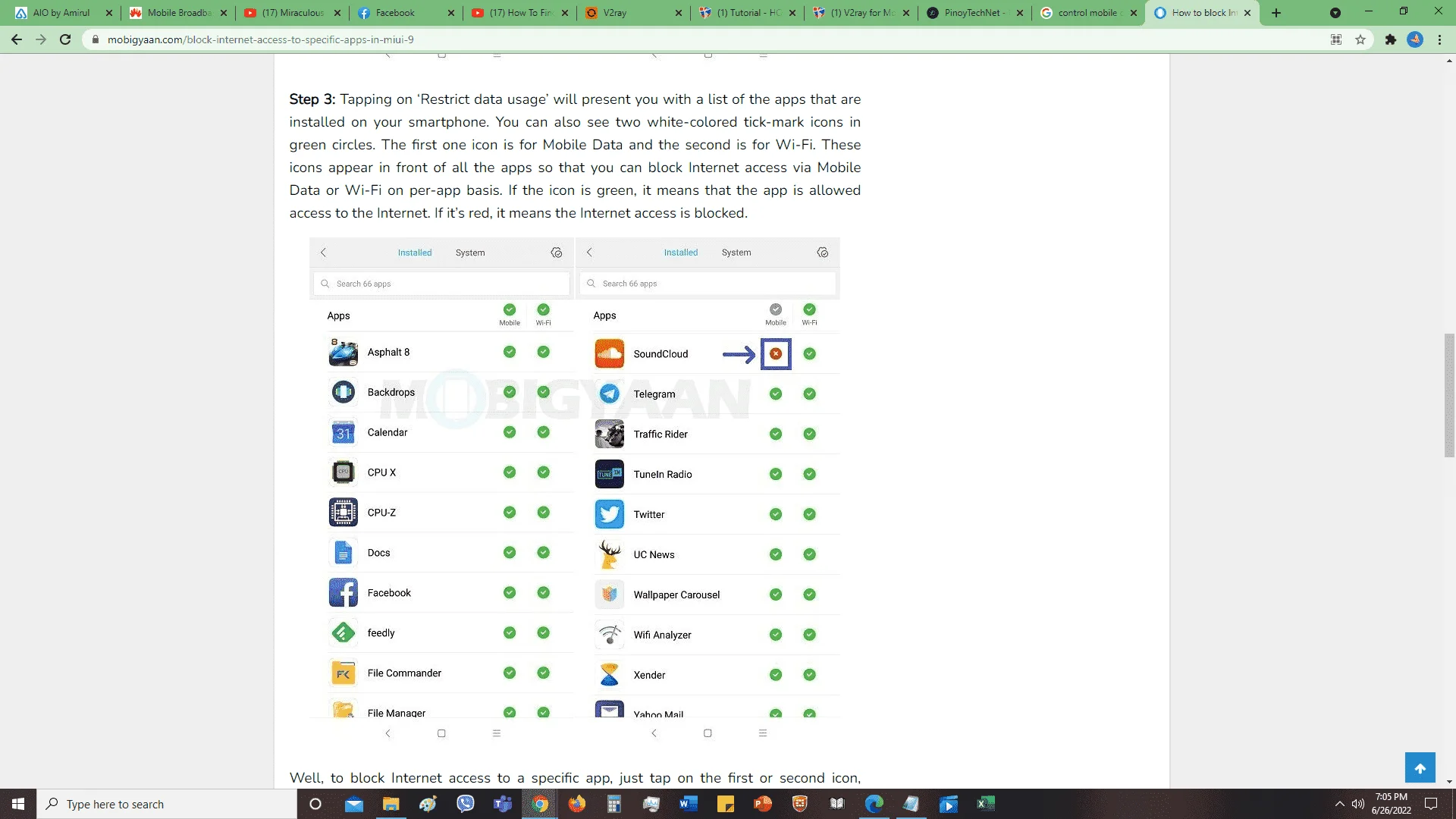
Task: Toggle Wi-Fi access for CPU-Z
Action: click(x=544, y=513)
